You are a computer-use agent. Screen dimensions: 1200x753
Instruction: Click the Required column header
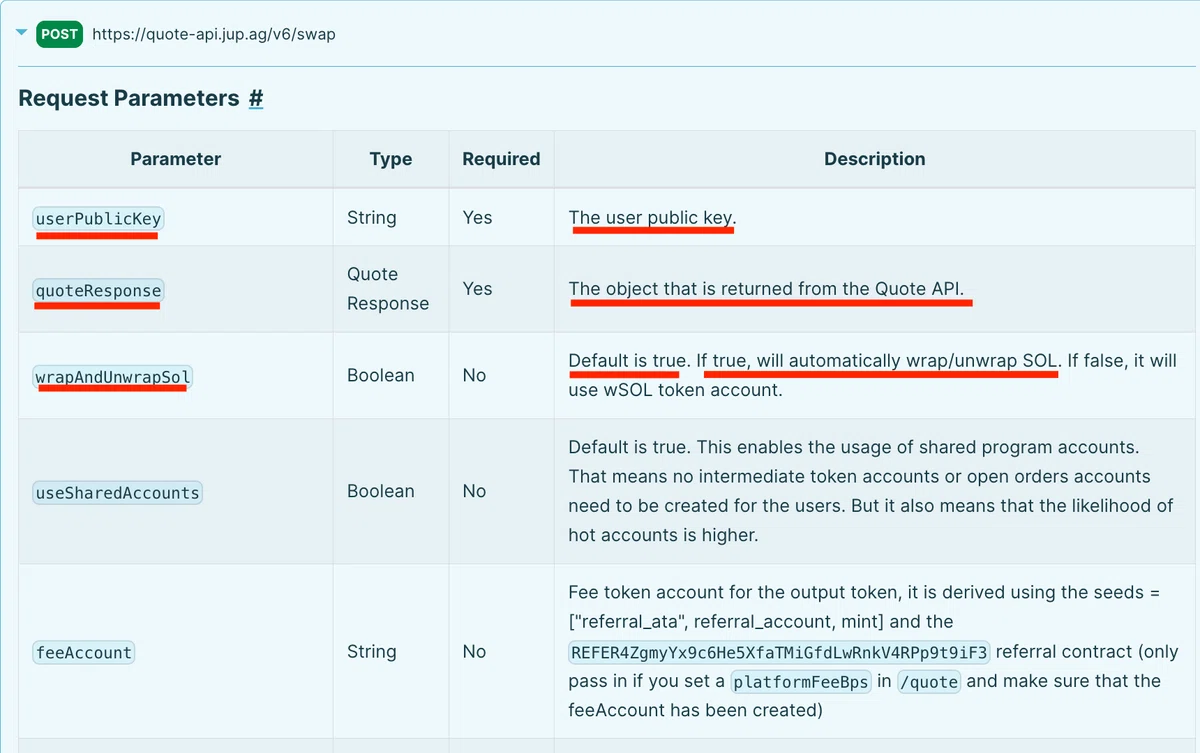[x=501, y=159]
